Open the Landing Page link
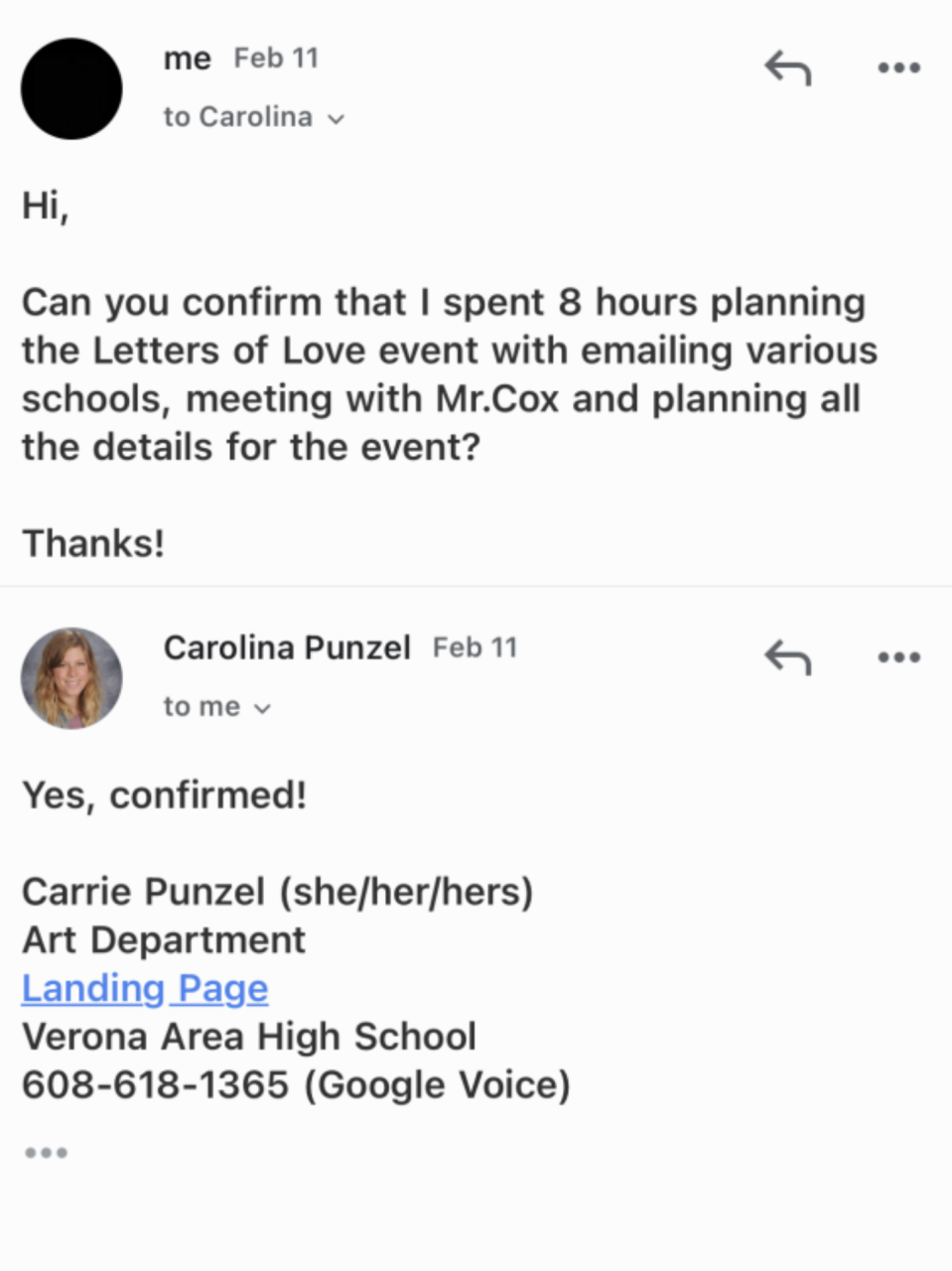 145,988
